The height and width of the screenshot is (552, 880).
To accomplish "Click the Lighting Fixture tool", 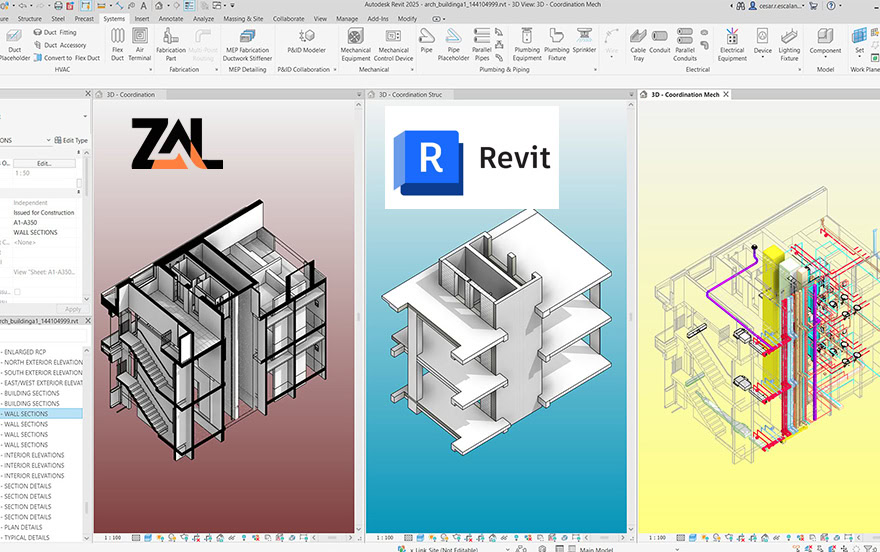I will pyautogui.click(x=789, y=42).
